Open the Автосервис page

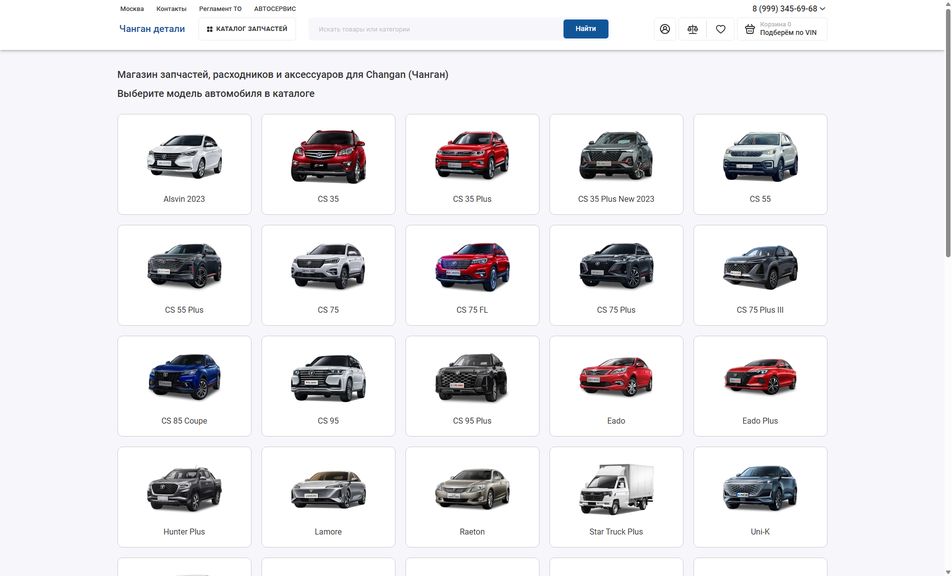point(275,9)
